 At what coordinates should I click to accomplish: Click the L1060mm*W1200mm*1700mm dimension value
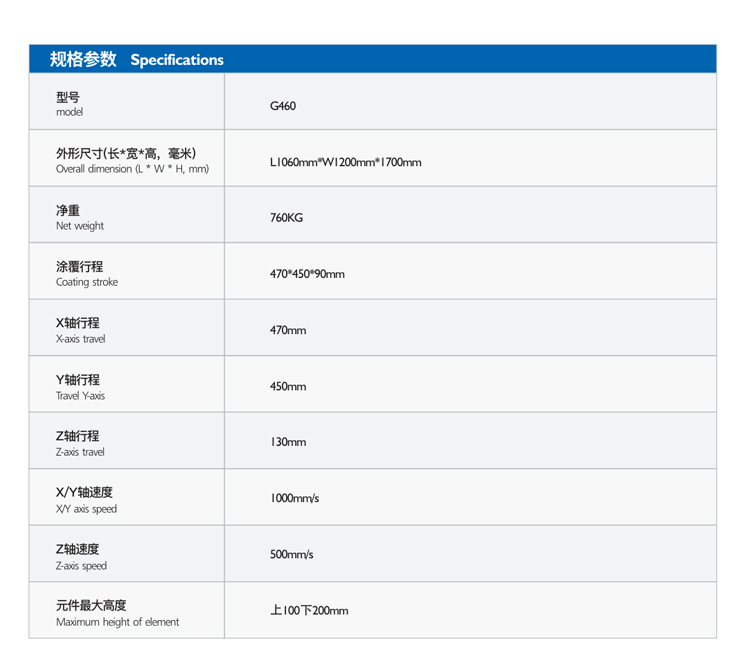pos(345,162)
